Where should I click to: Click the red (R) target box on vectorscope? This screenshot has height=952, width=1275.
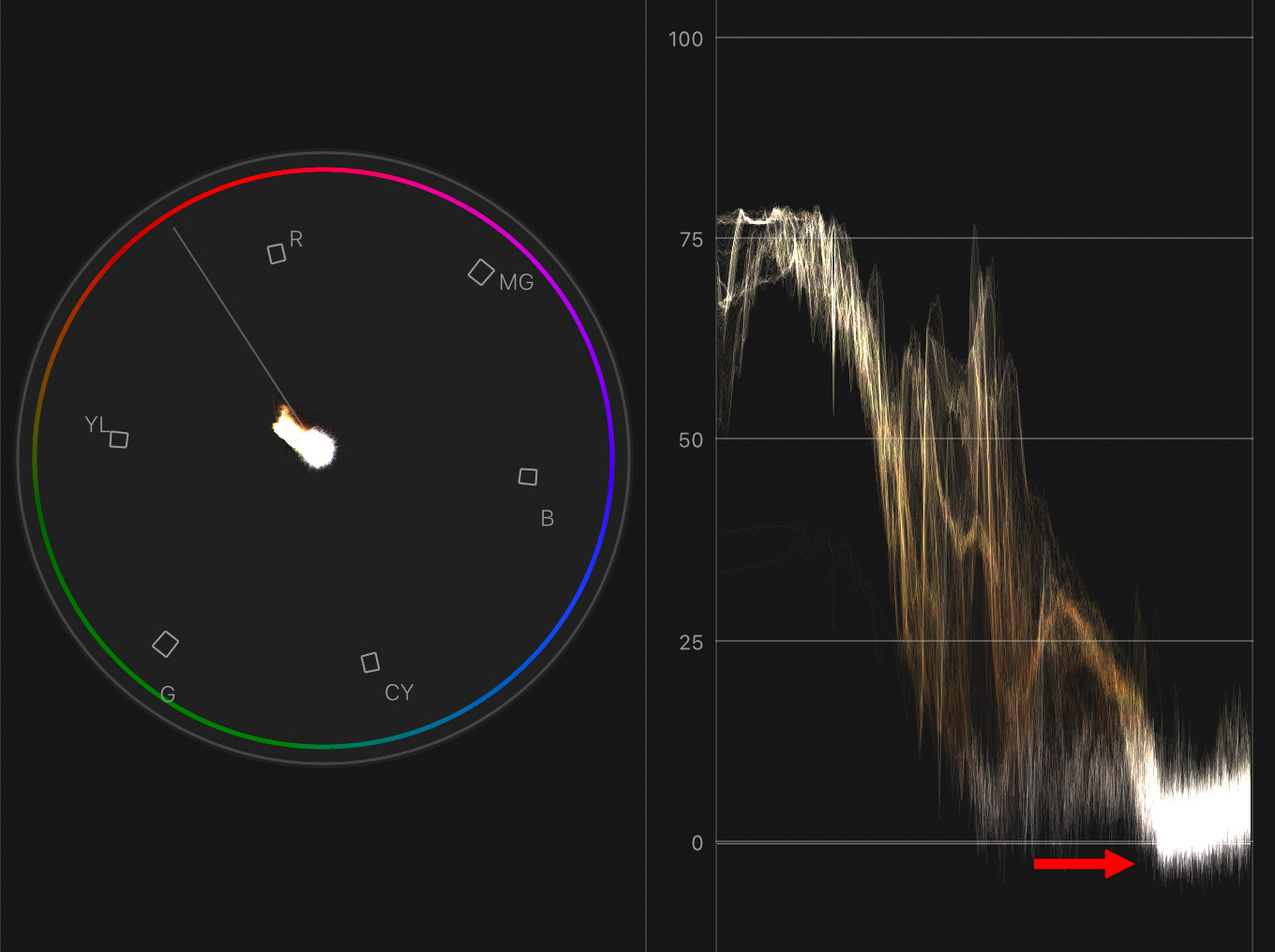click(277, 254)
